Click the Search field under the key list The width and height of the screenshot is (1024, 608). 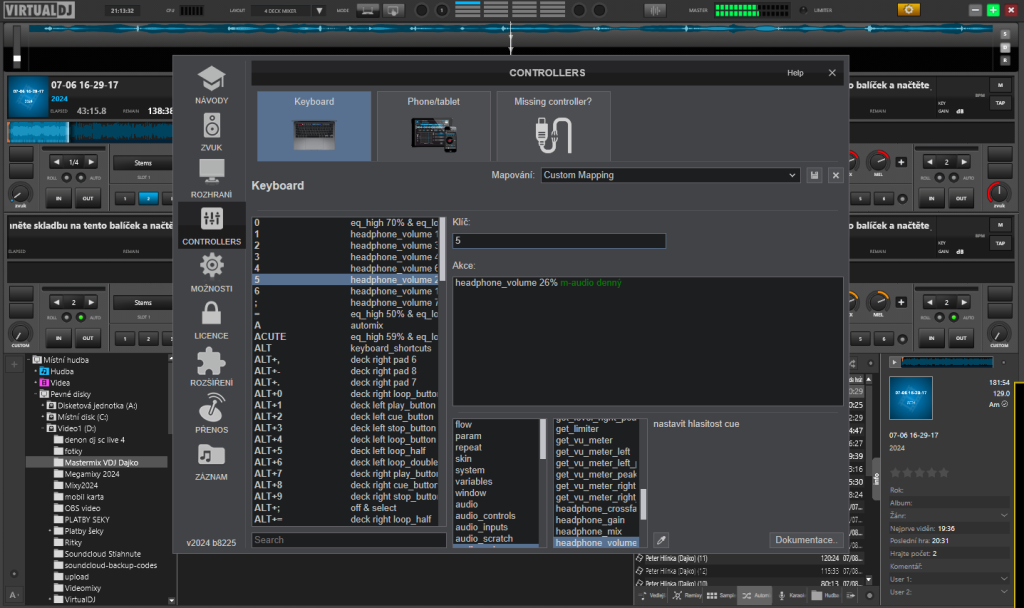coord(348,540)
